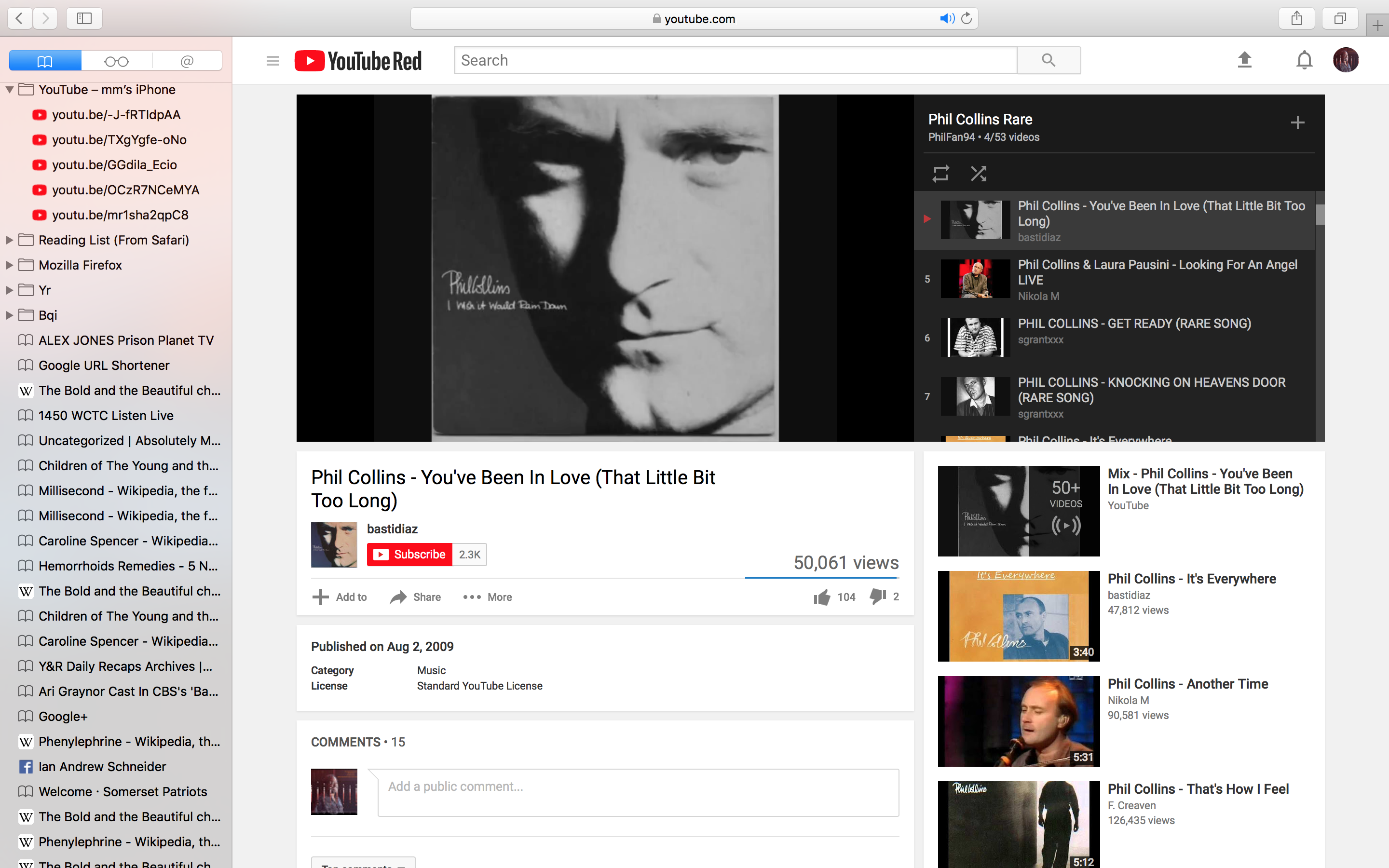Click the YouTube upload arrow icon
Viewport: 1389px width, 868px height.
pos(1244,60)
